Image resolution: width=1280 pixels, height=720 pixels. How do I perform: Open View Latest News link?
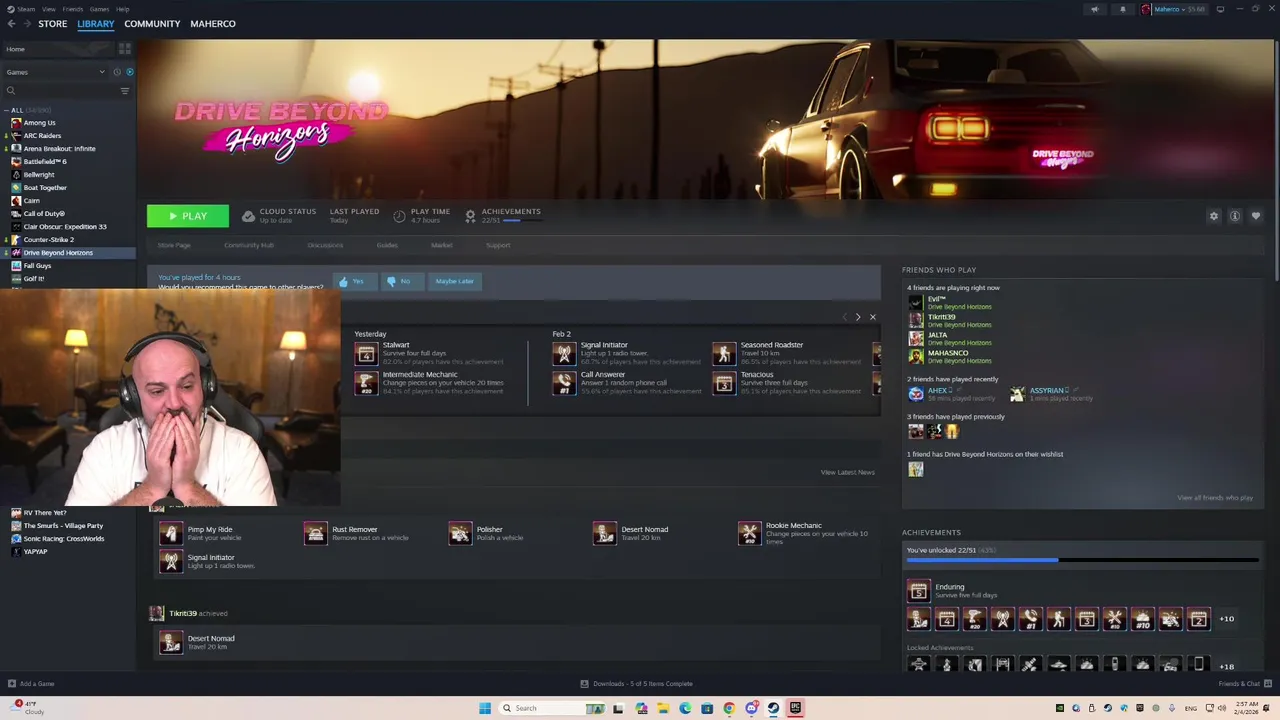pyautogui.click(x=847, y=472)
